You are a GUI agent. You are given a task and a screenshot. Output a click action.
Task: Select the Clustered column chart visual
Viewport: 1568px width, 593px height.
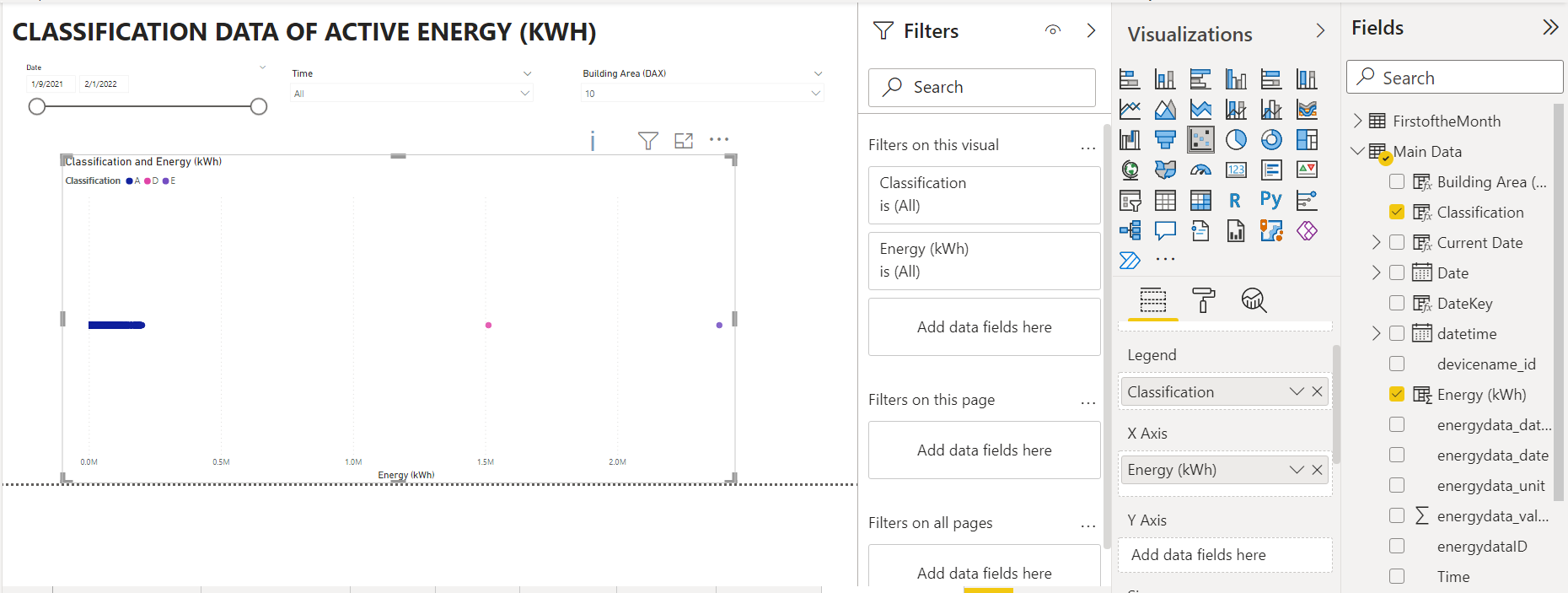tap(1236, 79)
